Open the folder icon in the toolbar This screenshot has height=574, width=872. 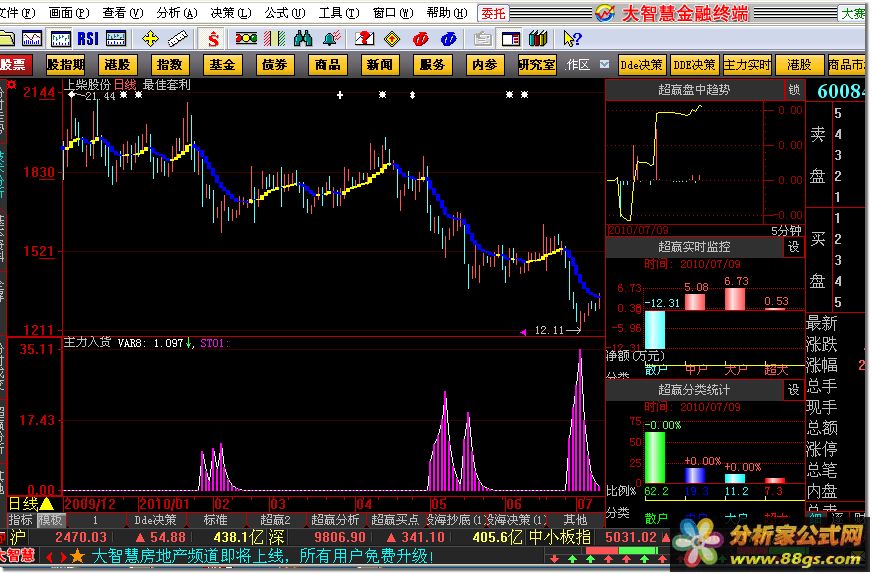pos(7,38)
